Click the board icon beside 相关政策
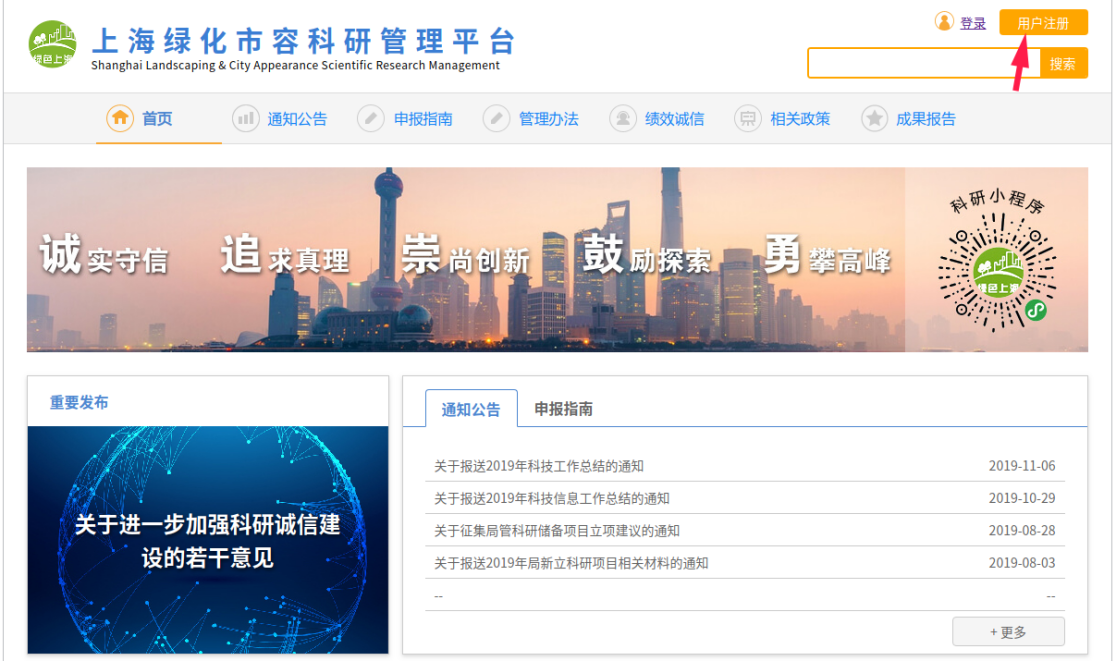The image size is (1116, 661). 747,119
